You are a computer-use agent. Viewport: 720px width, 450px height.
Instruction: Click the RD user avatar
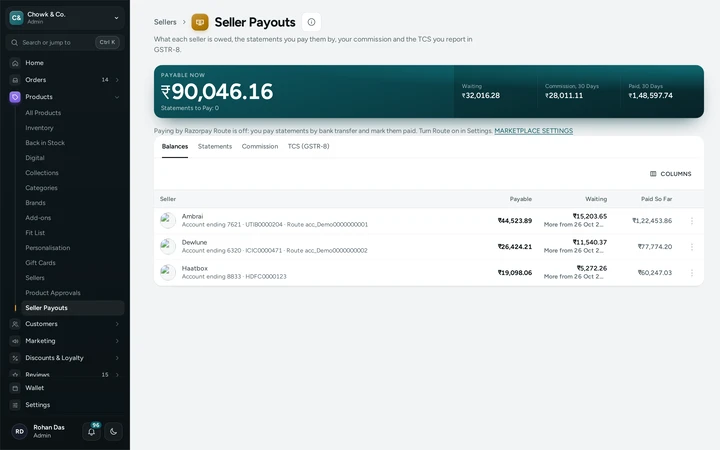(x=19, y=432)
